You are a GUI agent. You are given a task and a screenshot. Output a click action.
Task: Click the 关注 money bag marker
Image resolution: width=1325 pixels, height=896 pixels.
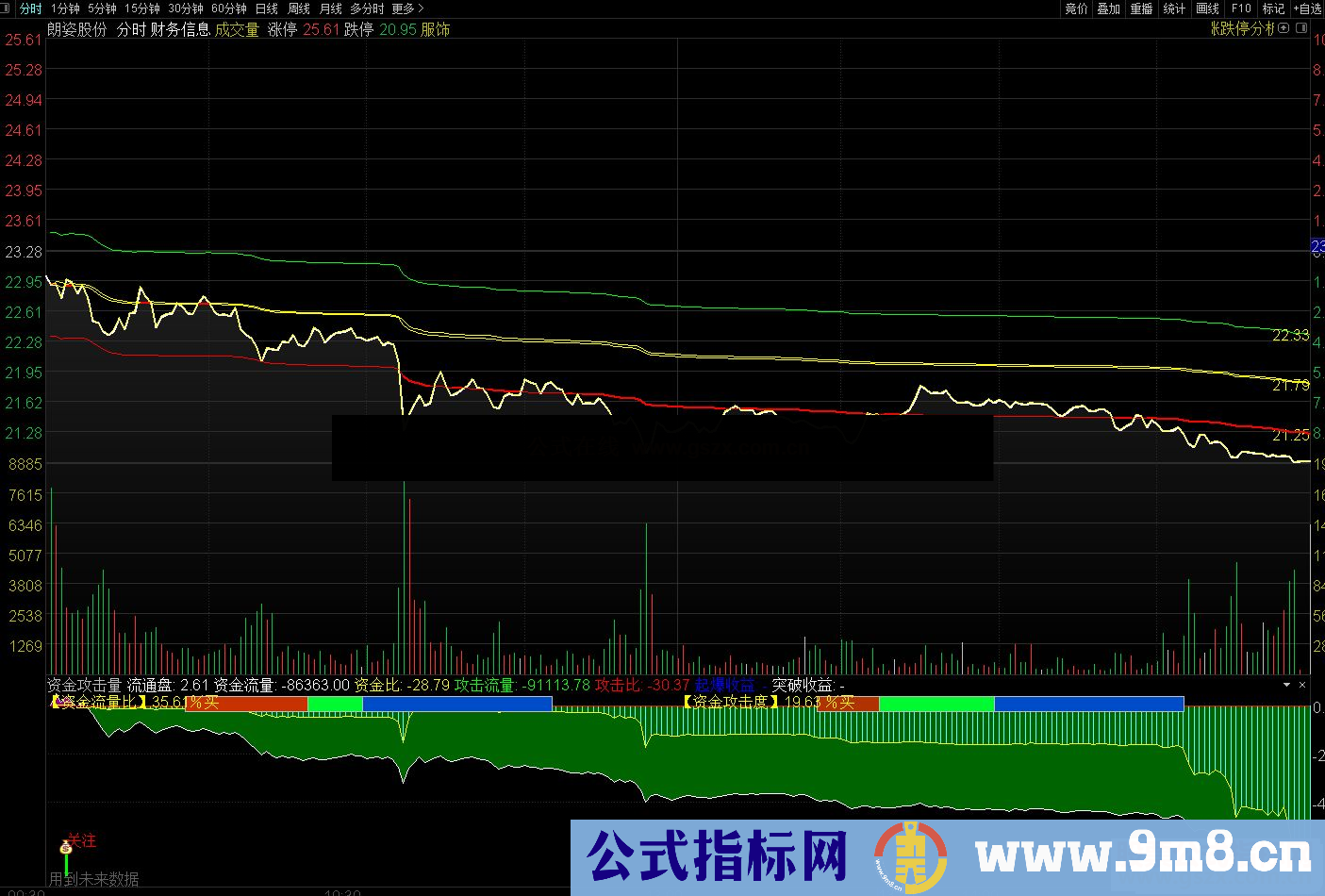pyautogui.click(x=66, y=848)
